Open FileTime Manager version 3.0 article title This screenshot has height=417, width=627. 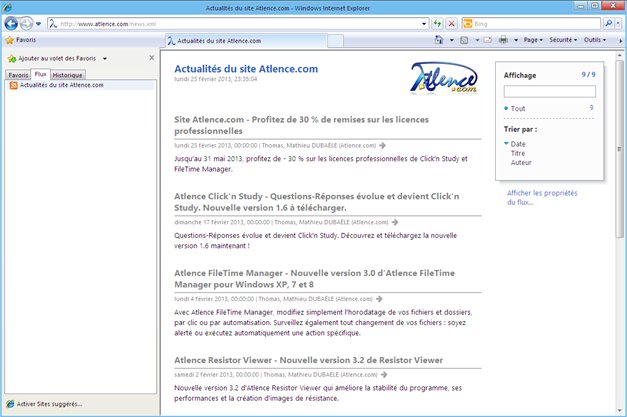[314, 279]
